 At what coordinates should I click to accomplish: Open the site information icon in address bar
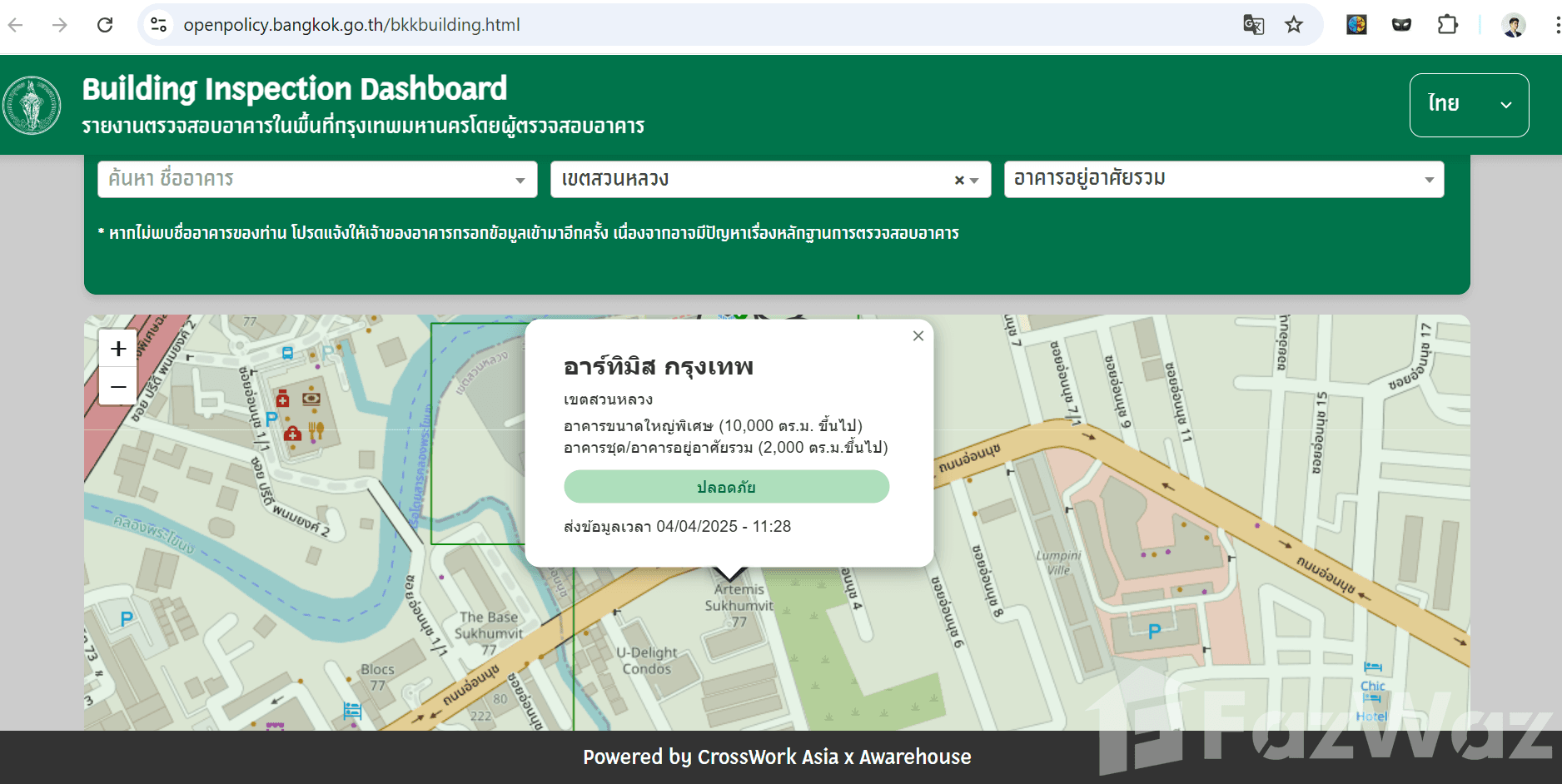click(x=158, y=25)
